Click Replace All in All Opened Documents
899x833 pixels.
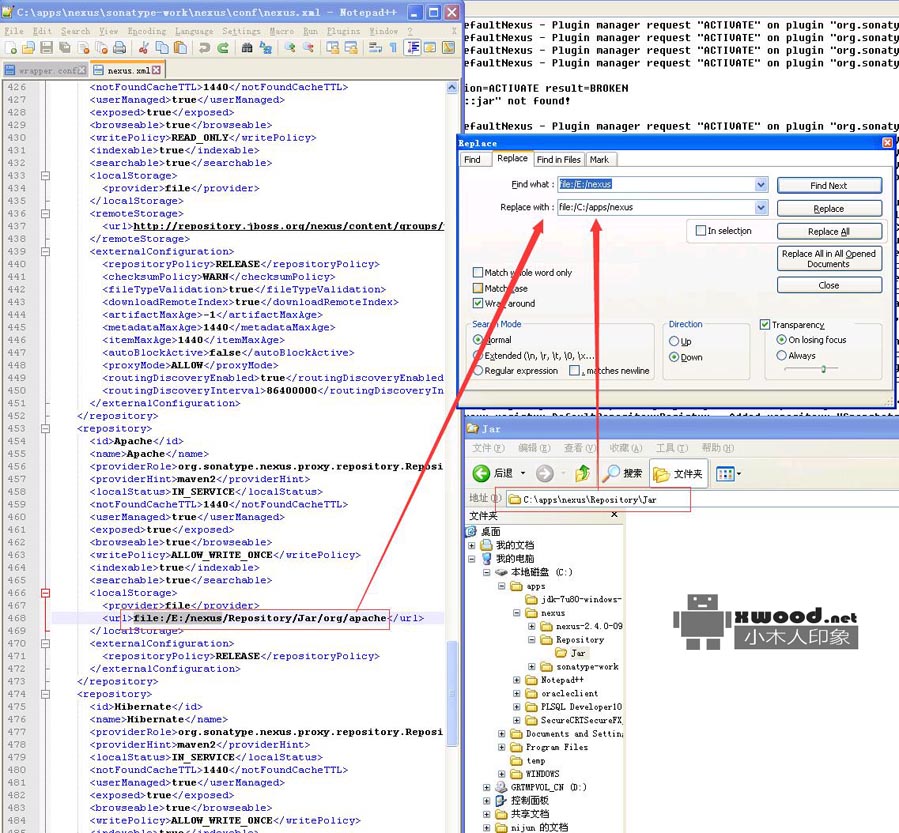coord(829,259)
